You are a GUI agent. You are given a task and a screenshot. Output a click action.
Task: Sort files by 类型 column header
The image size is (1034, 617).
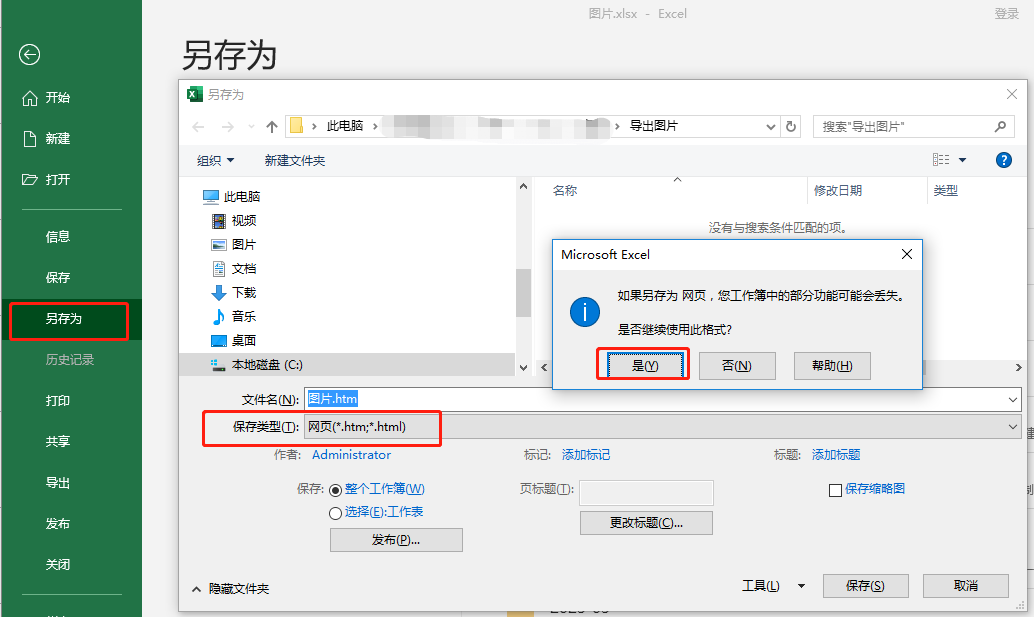point(946,191)
